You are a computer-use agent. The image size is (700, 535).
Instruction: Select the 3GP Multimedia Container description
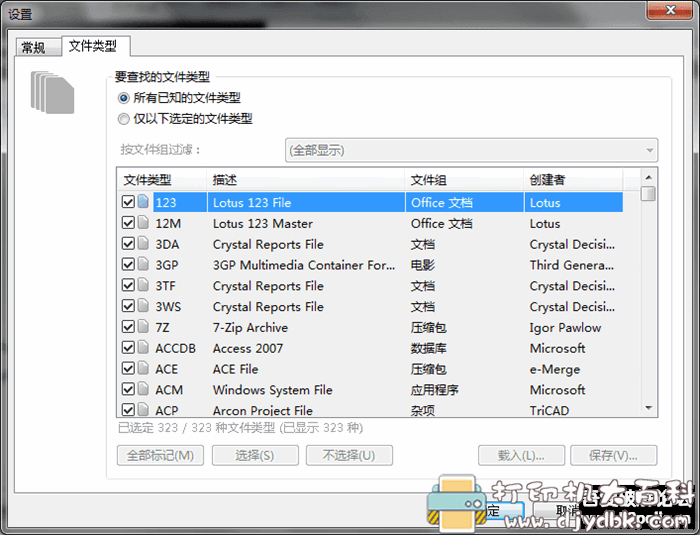pyautogui.click(x=304, y=265)
